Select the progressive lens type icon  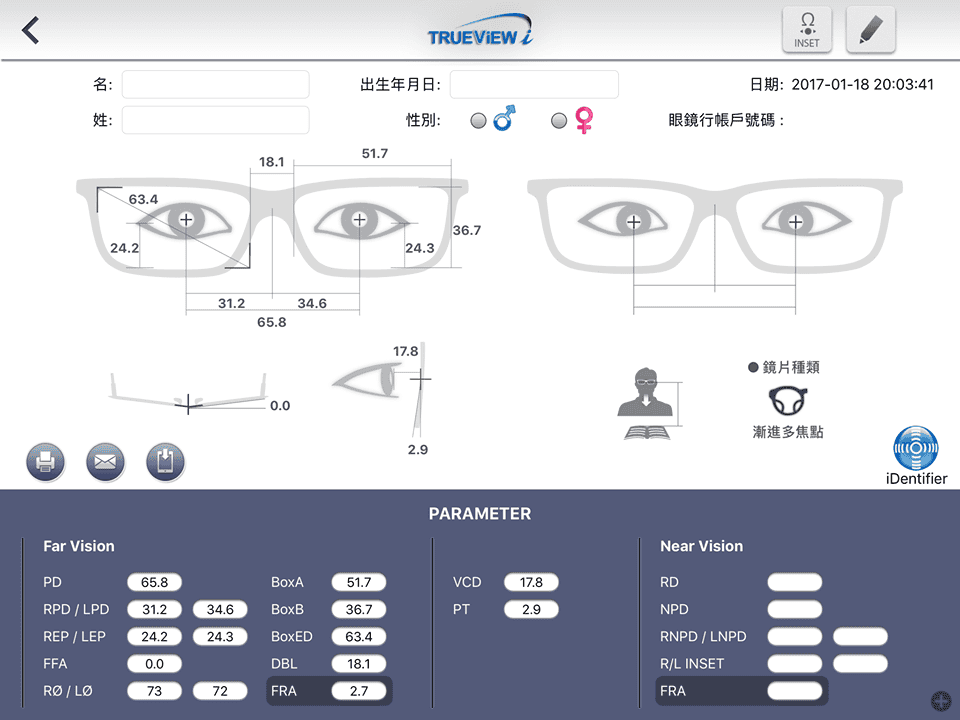point(787,401)
